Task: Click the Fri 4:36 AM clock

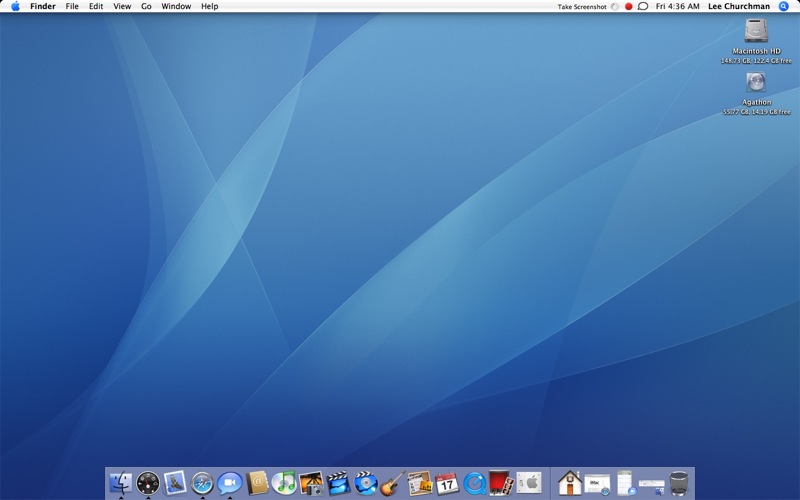Action: (x=678, y=6)
